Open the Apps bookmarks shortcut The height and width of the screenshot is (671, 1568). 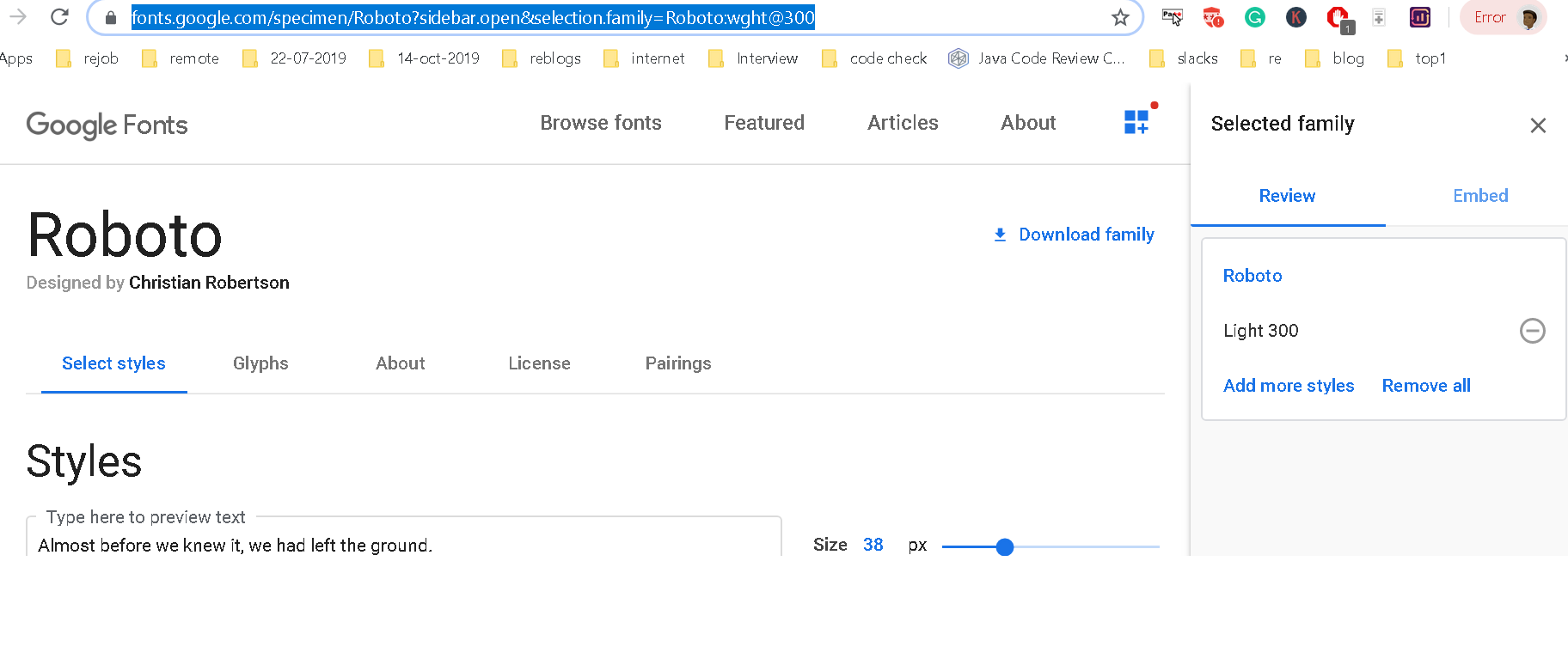pos(16,58)
